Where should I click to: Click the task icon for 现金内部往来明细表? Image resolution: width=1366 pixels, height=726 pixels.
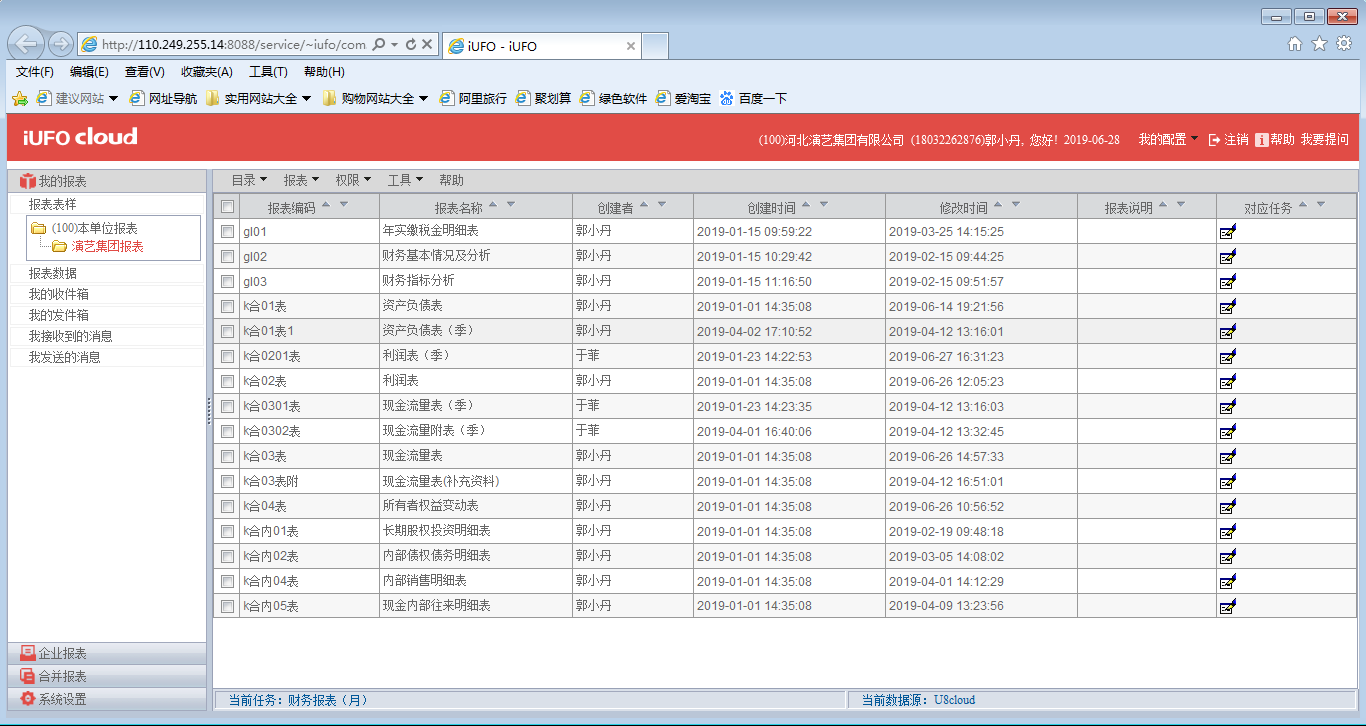pos(1227,606)
